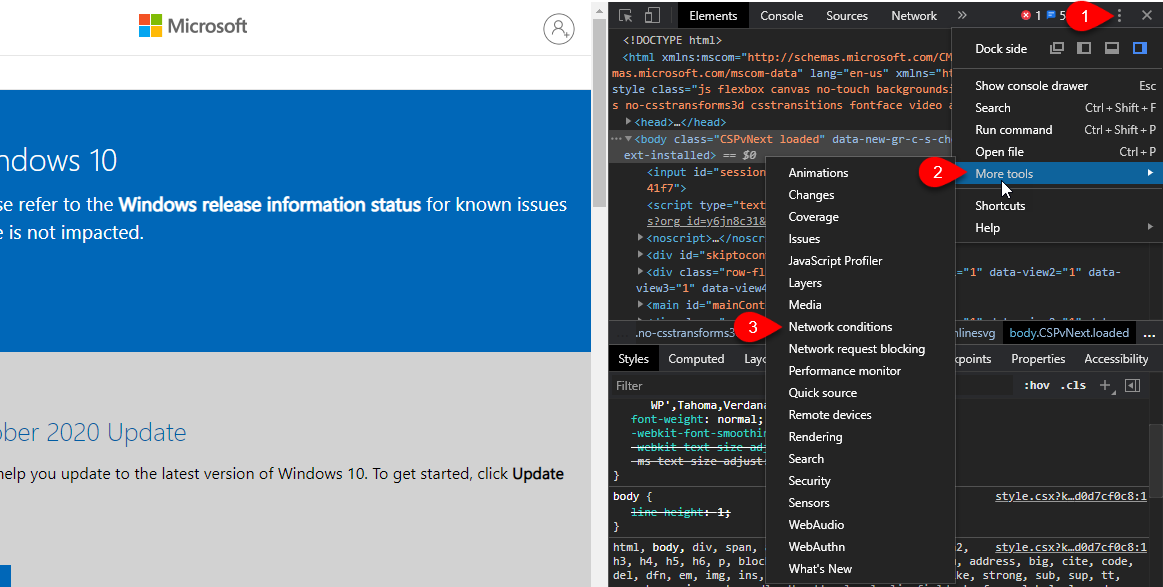
Task: Expand the mainContent main node
Action: (x=640, y=304)
